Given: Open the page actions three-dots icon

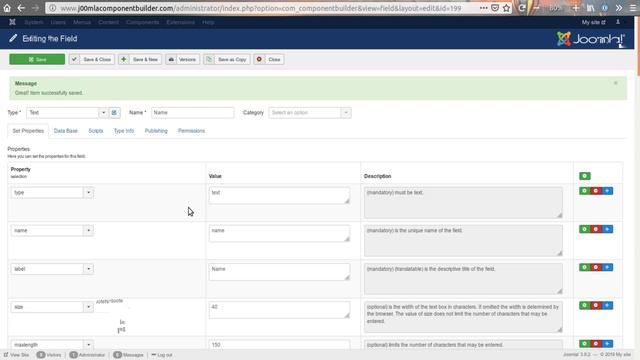Looking at the screenshot, I should coord(484,8).
